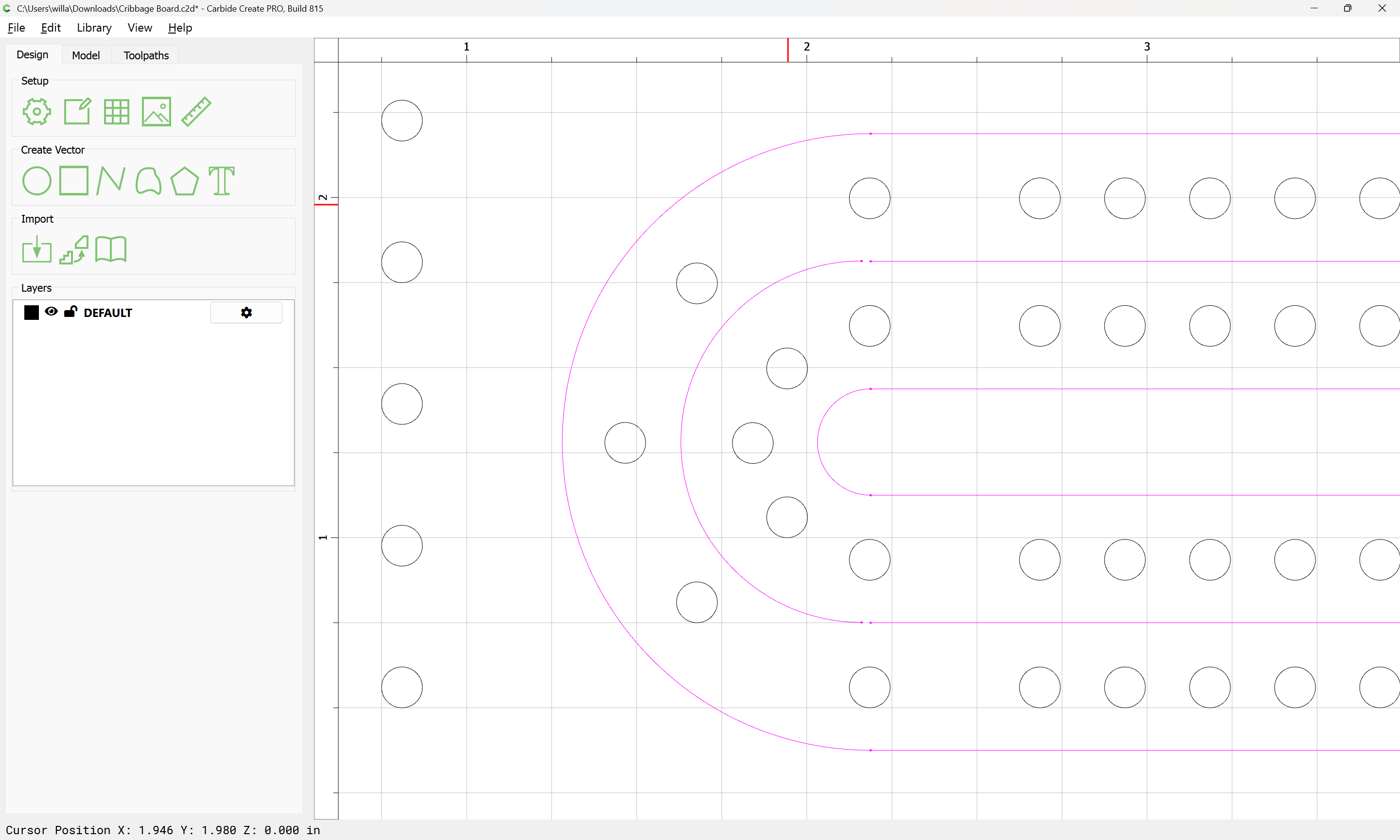
Task: Close the Carbide Create window
Action: coord(1382,8)
